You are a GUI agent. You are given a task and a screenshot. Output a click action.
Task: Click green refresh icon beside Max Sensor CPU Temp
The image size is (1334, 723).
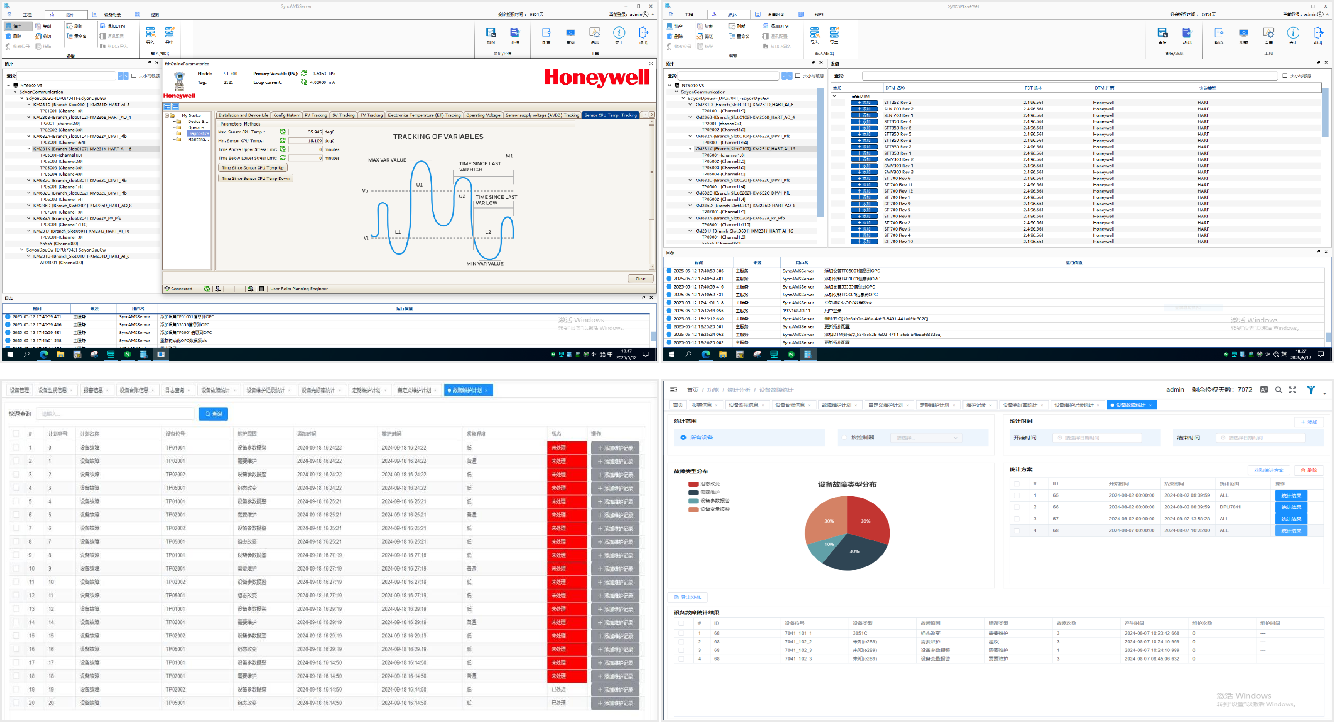282,131
